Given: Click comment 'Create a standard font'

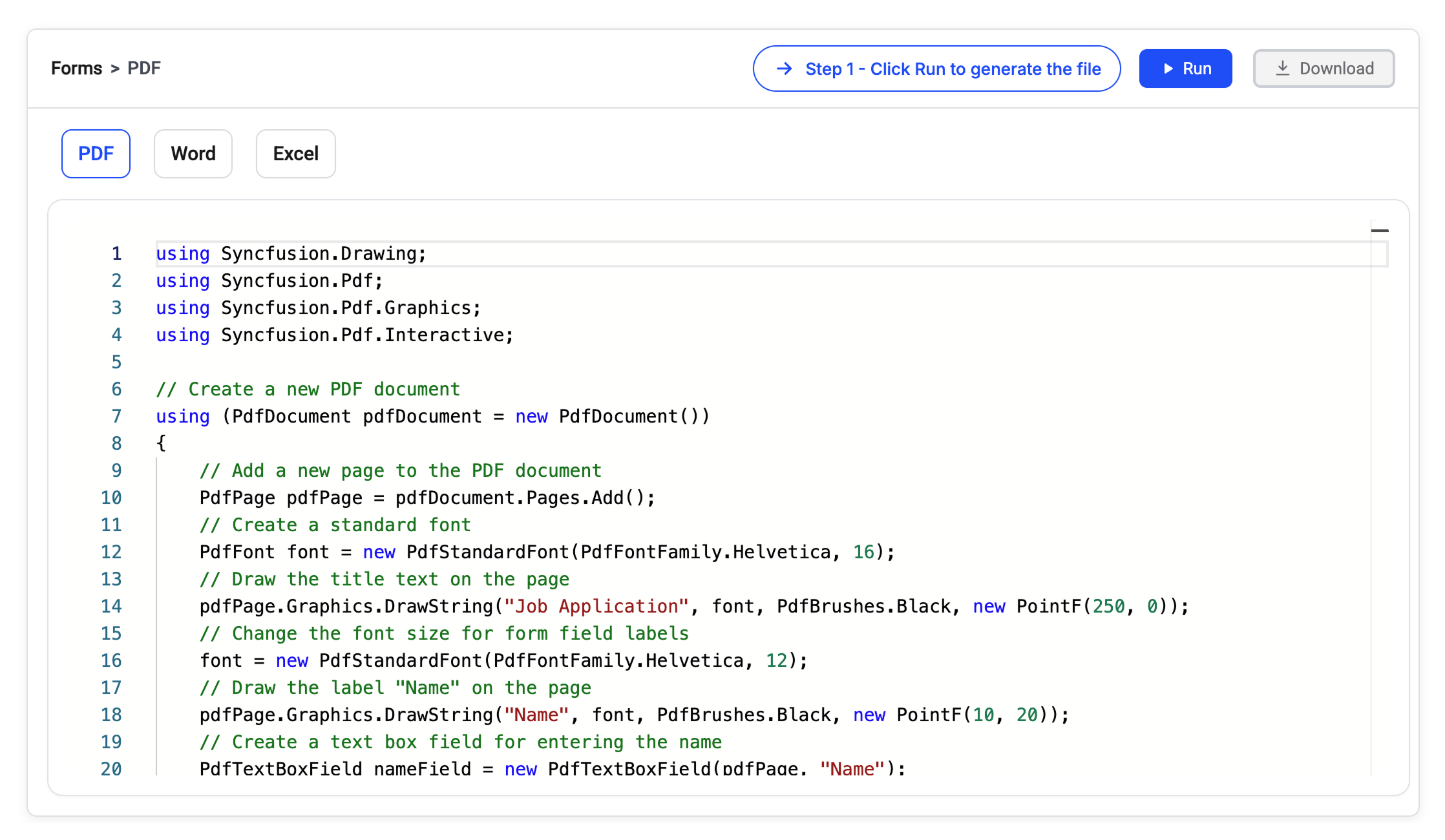Looking at the screenshot, I should [x=335, y=525].
